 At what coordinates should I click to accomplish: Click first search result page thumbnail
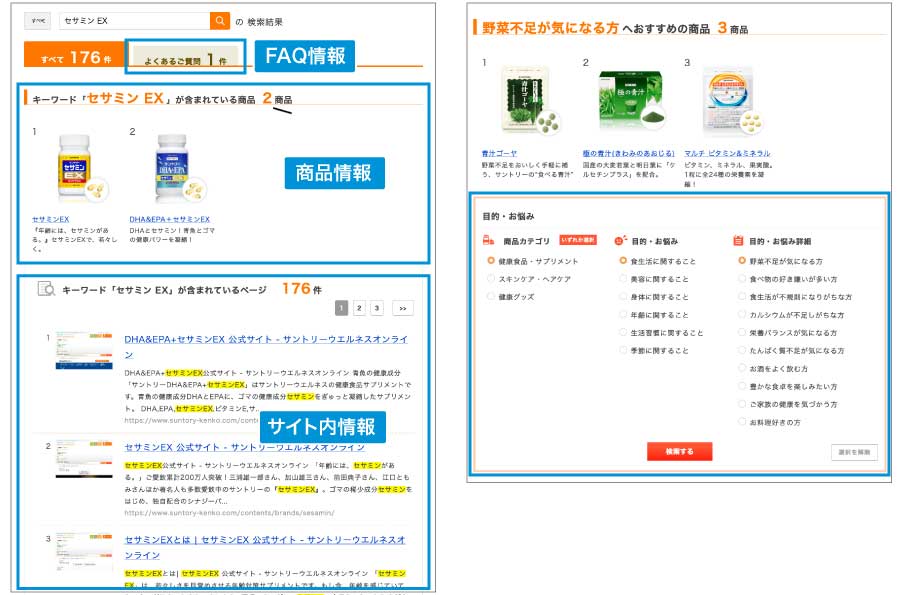[84, 350]
